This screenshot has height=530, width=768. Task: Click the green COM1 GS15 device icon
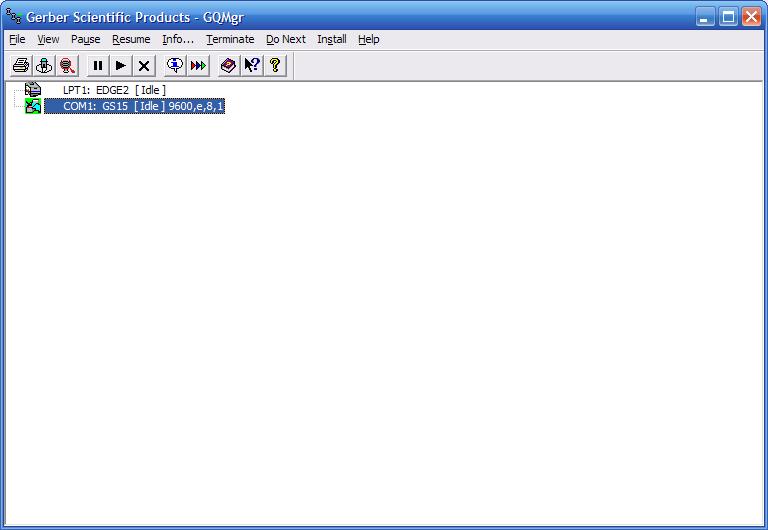[33, 106]
